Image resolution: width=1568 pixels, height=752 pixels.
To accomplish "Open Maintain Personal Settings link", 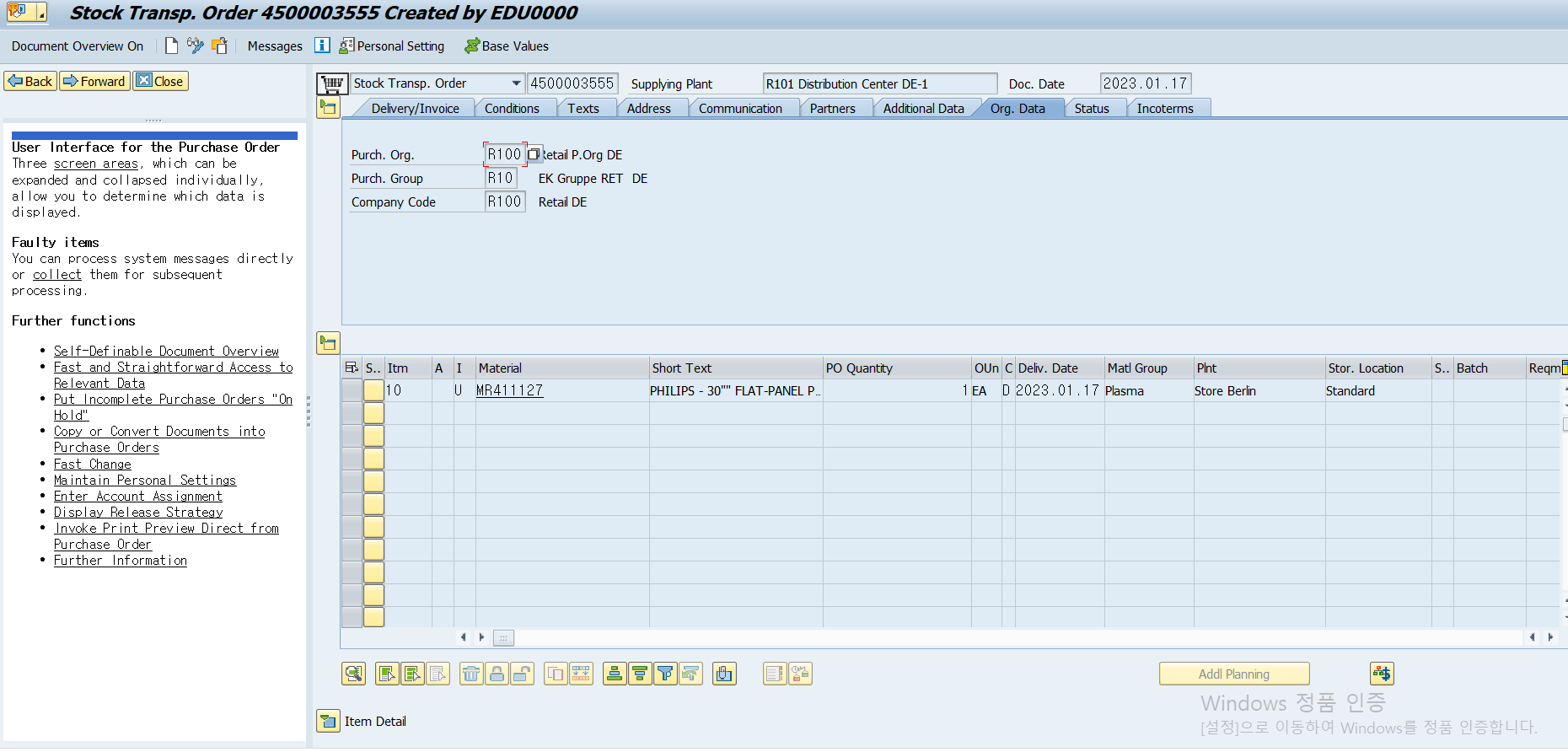I will 145,480.
